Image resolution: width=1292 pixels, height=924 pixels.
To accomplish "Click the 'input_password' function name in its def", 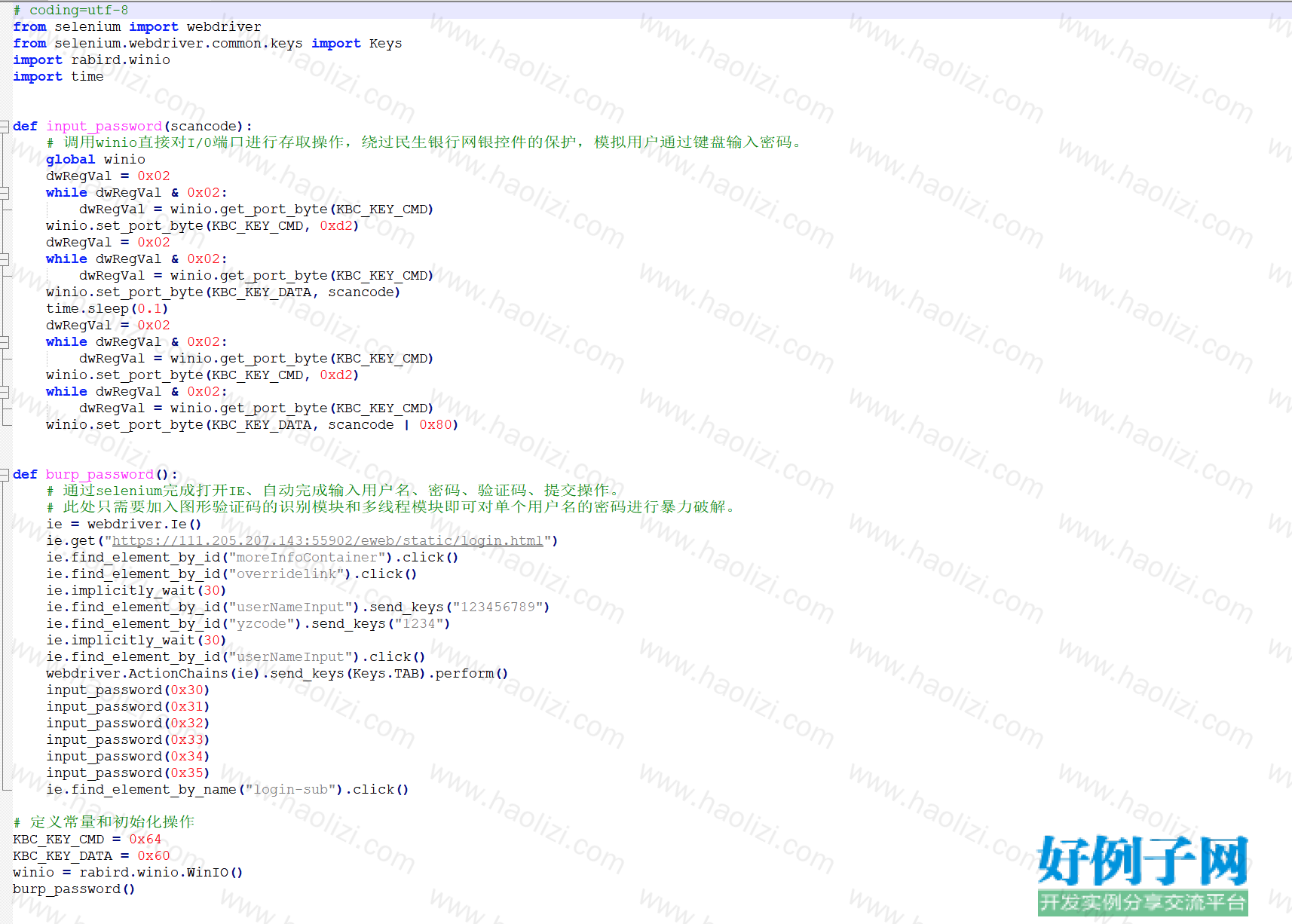I will tap(104, 126).
